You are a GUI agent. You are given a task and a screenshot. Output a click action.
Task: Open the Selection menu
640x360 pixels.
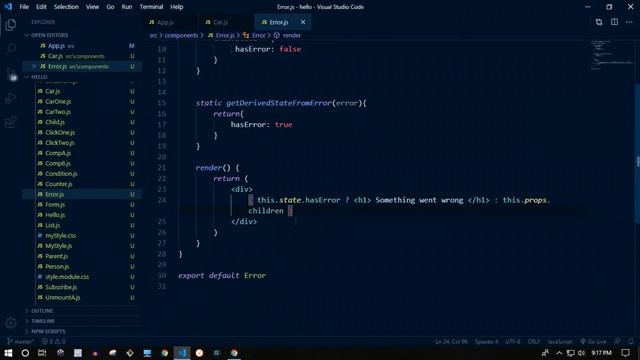click(x=66, y=7)
